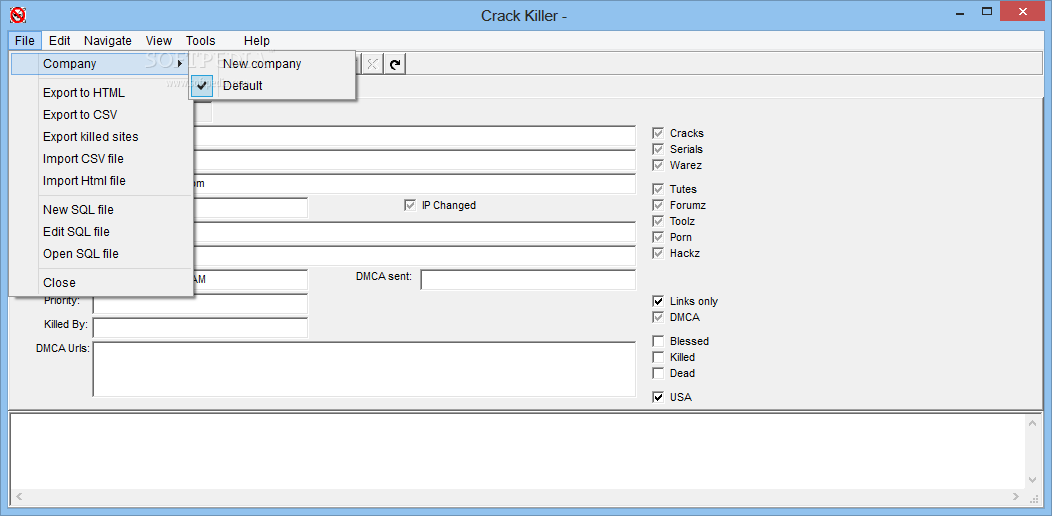Click the Killed By input field
This screenshot has height=516, width=1052.
click(x=201, y=327)
